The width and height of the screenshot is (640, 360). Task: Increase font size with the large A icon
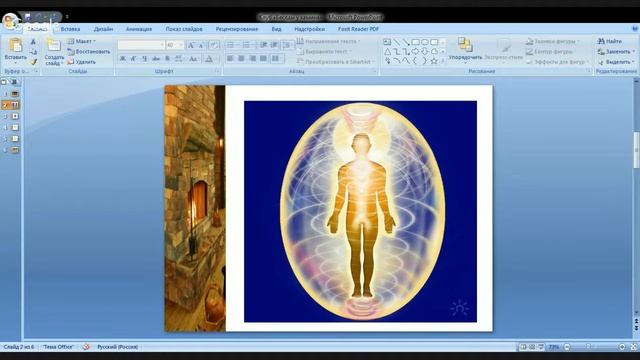coord(191,45)
